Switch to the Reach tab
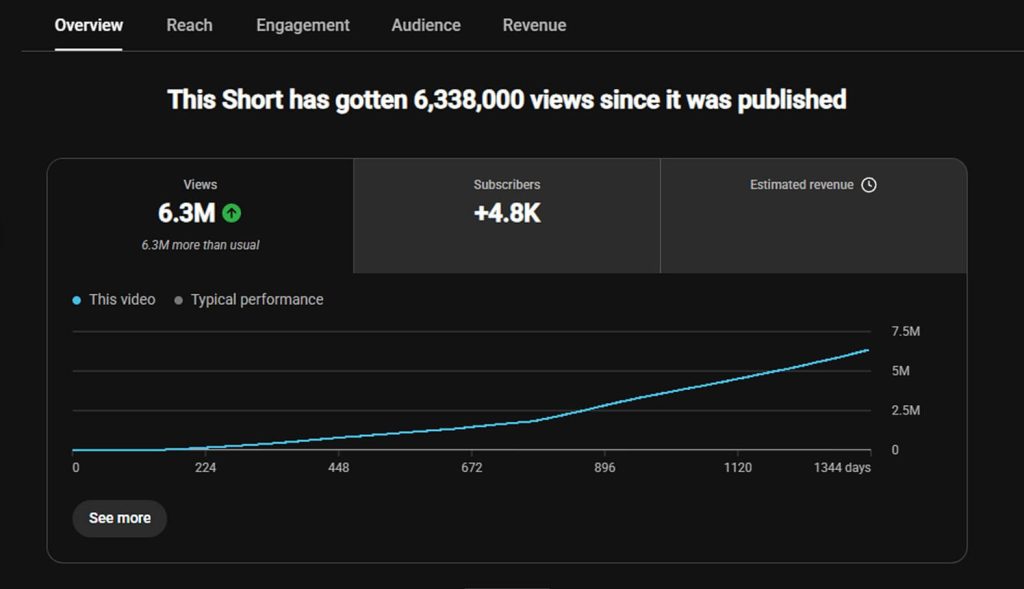 (x=189, y=25)
